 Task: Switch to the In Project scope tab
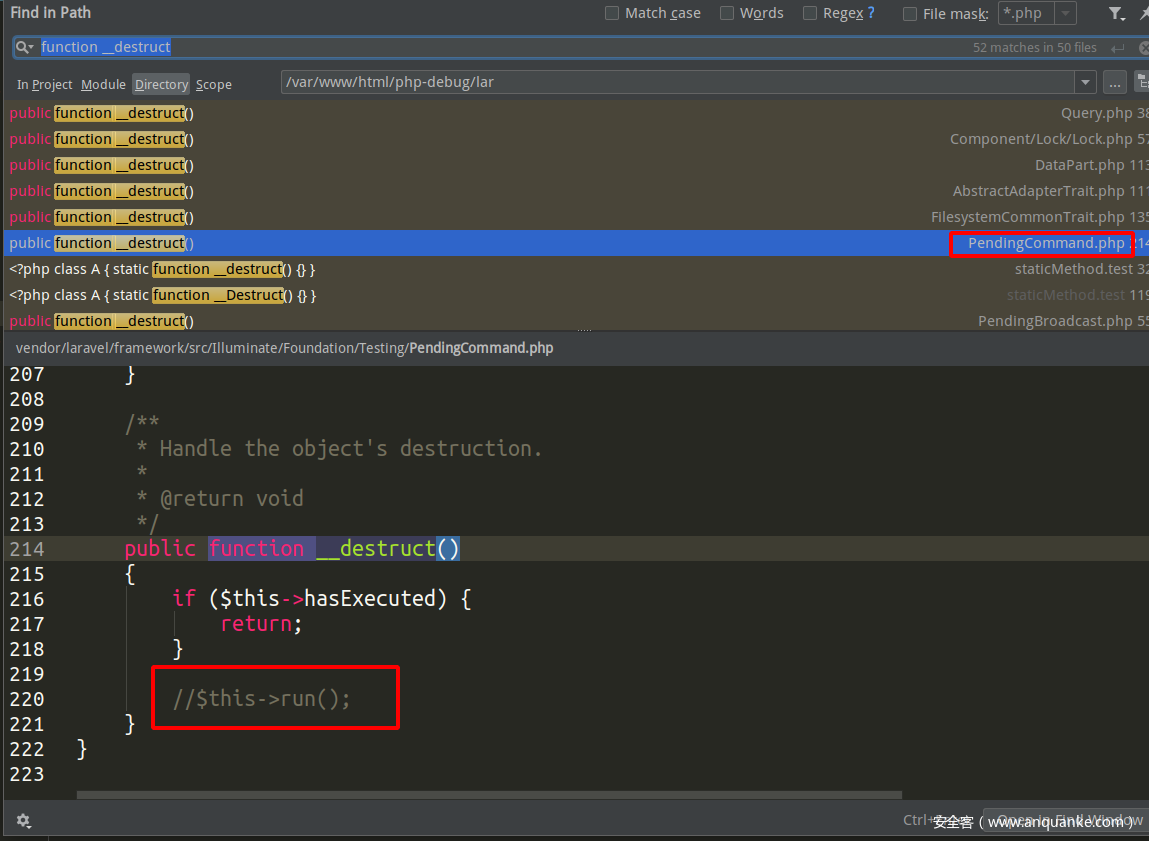coord(44,85)
